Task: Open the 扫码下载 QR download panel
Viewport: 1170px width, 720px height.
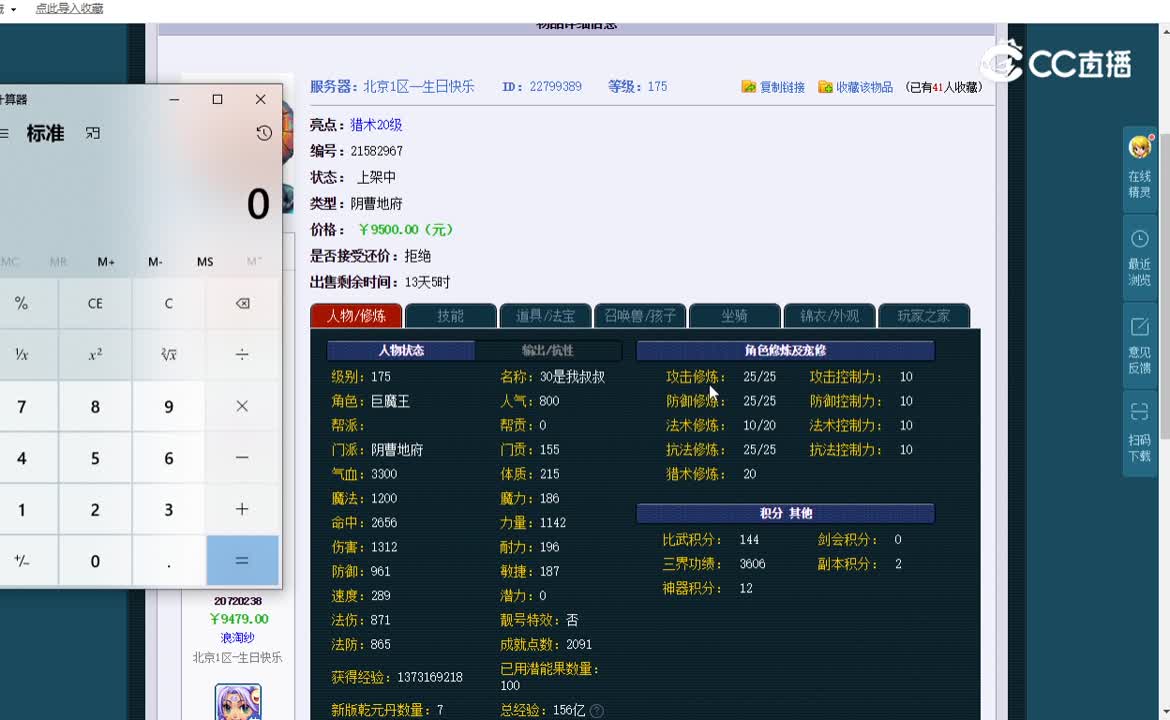Action: point(1140,425)
